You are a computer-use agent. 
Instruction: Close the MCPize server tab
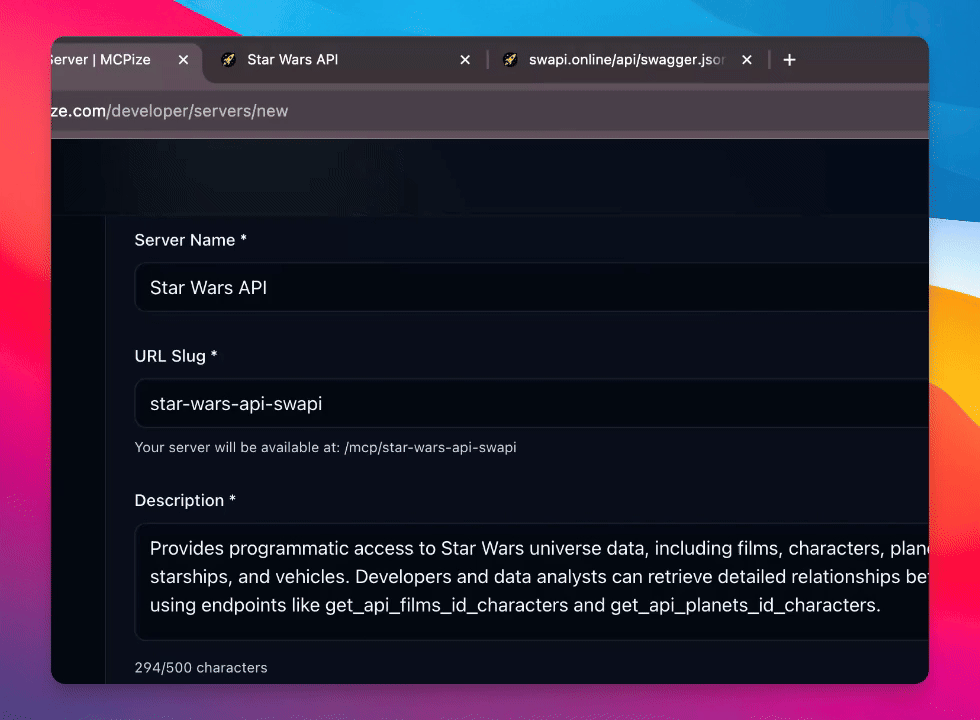pos(183,60)
